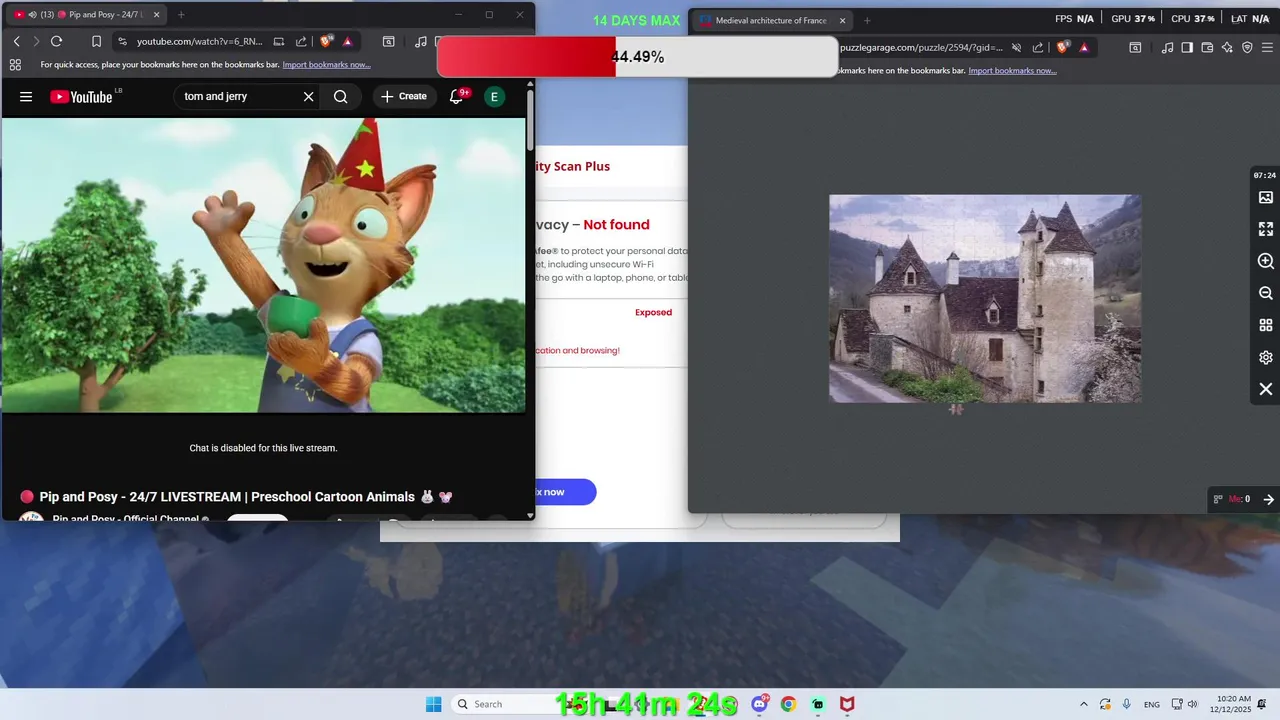This screenshot has width=1280, height=720.
Task: Close the Medieval architecture of France tab
Action: [842, 20]
